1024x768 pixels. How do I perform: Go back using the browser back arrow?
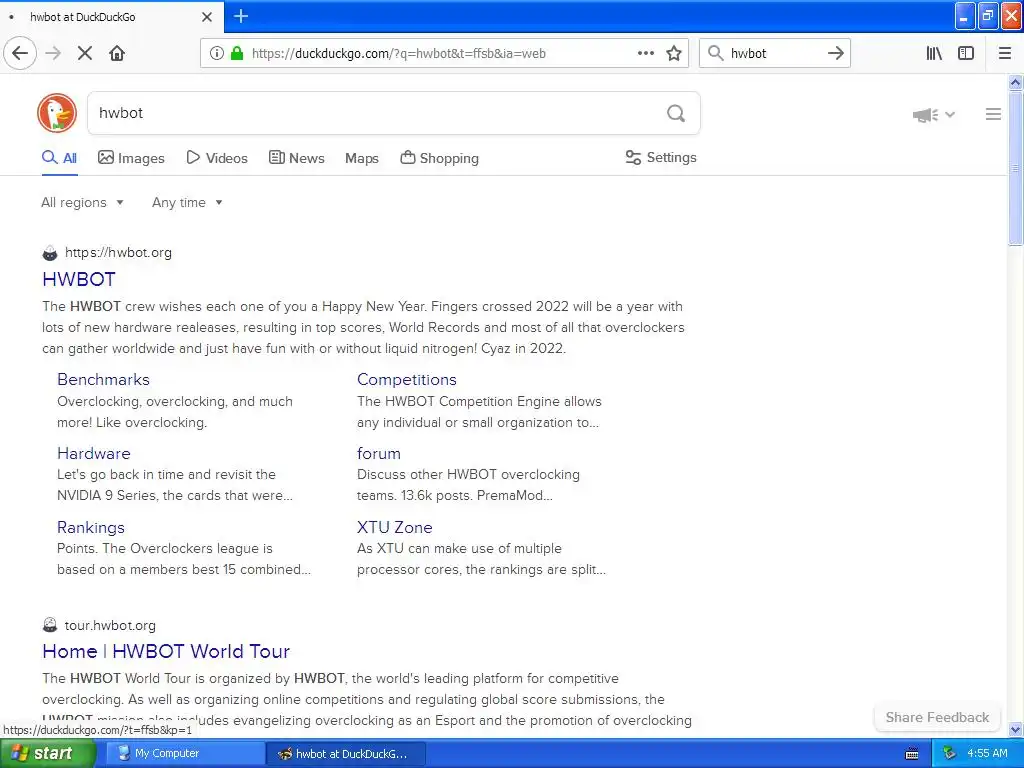20,53
